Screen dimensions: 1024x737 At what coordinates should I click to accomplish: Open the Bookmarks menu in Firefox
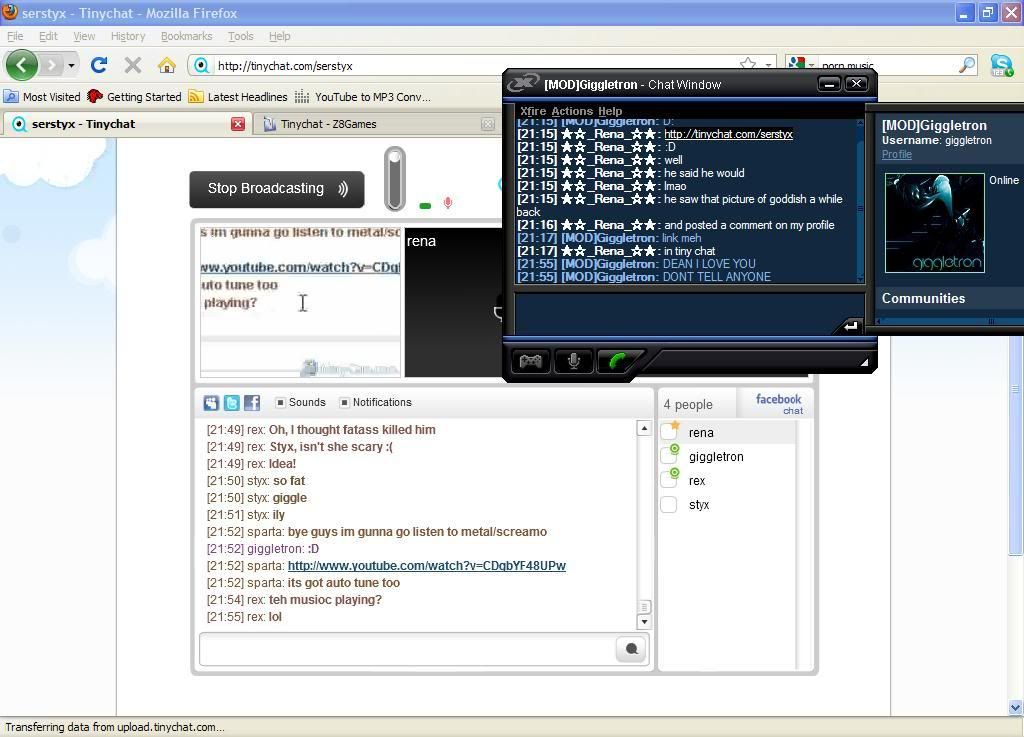[x=186, y=36]
